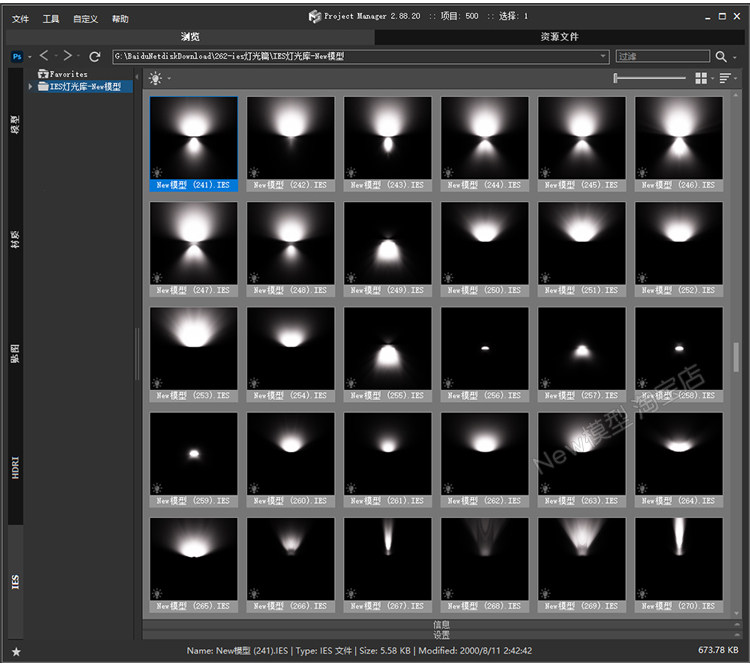Click the search magnifier icon

tap(721, 57)
